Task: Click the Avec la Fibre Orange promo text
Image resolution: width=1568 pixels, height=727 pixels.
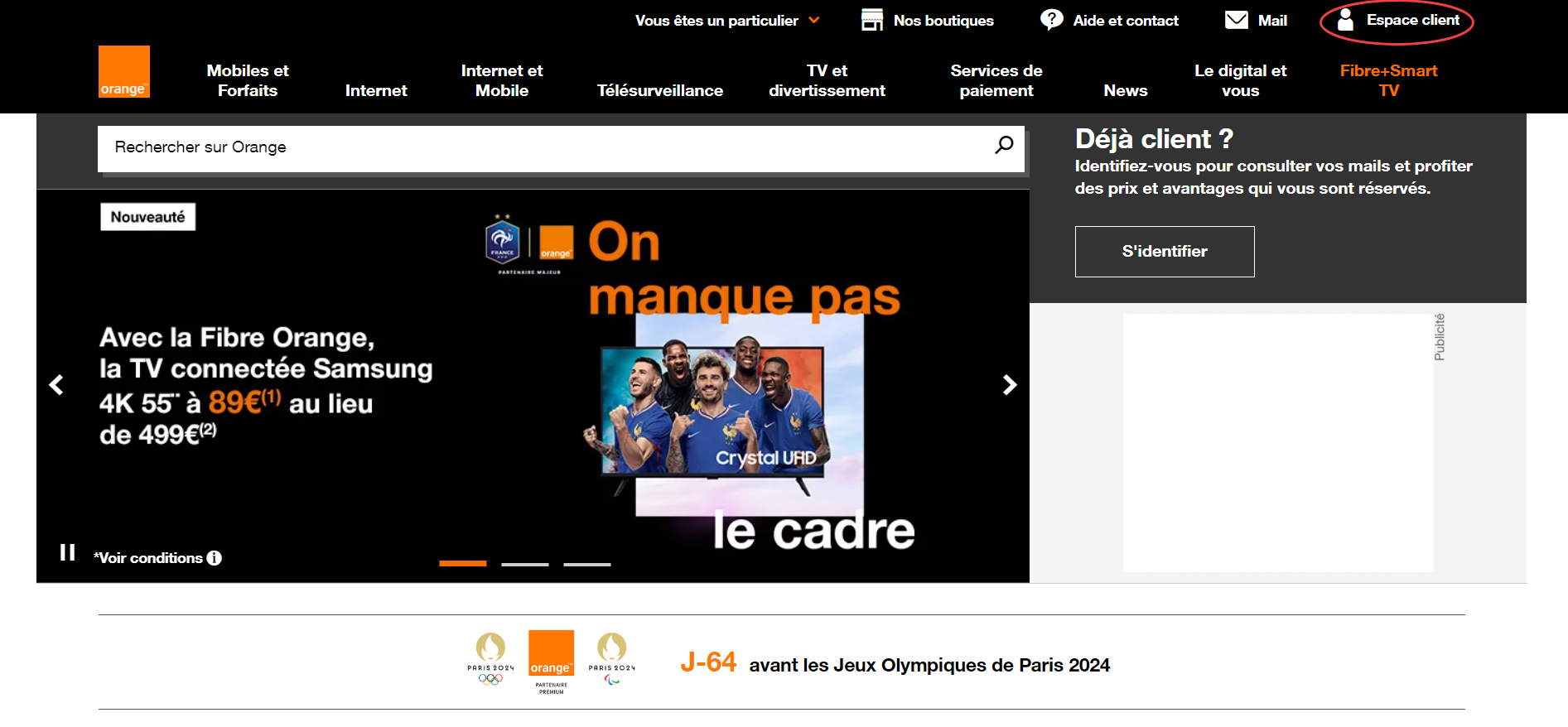Action: (x=266, y=386)
